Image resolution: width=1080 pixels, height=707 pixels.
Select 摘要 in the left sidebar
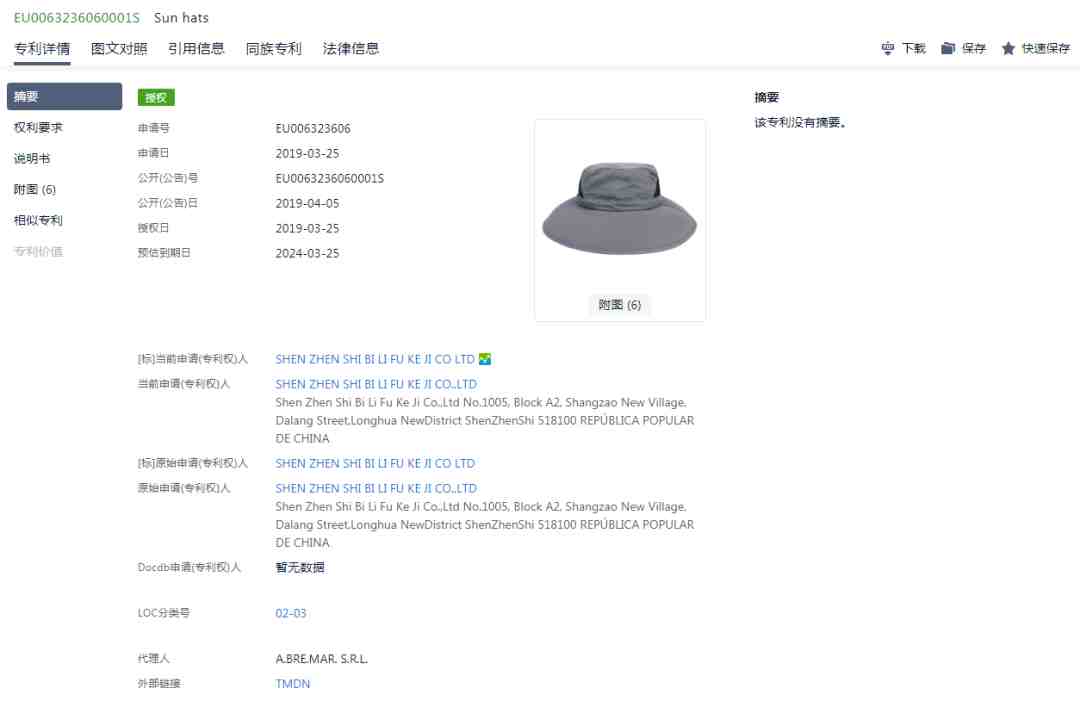pos(64,97)
